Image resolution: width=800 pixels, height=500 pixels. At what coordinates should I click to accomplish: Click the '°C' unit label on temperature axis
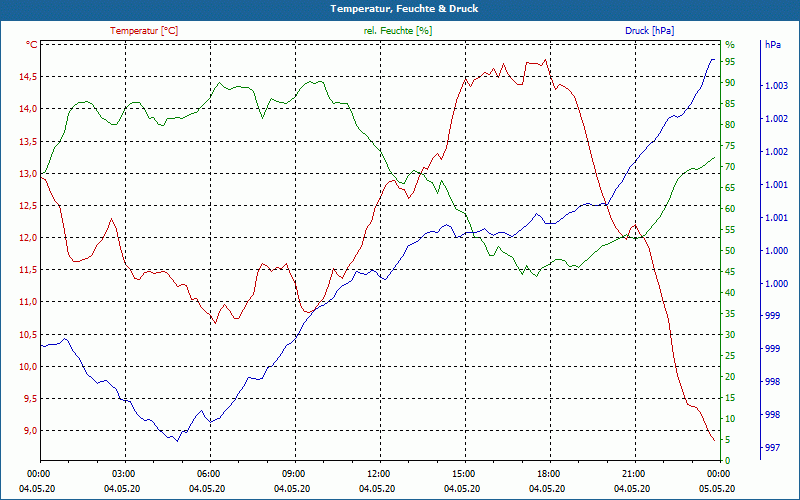[x=32, y=45]
